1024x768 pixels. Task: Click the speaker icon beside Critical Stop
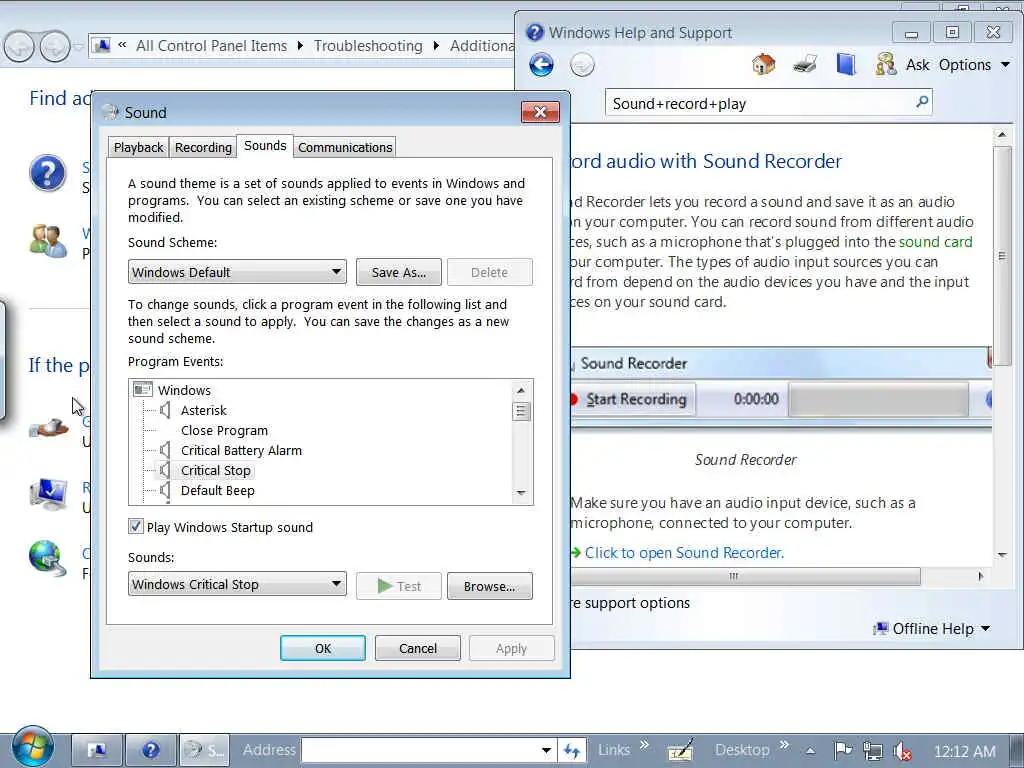tap(165, 470)
